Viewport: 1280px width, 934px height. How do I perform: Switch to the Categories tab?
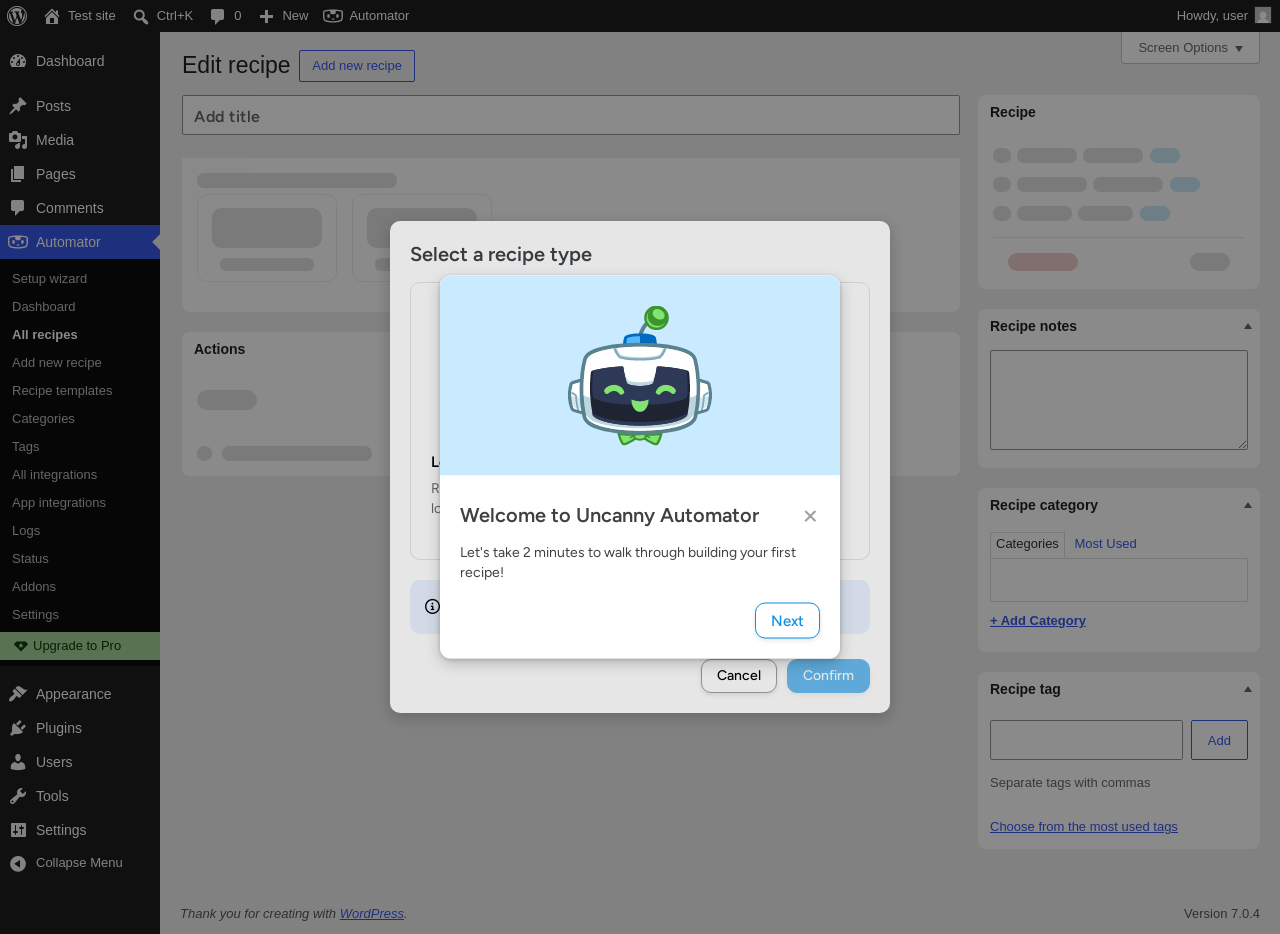pos(1027,544)
